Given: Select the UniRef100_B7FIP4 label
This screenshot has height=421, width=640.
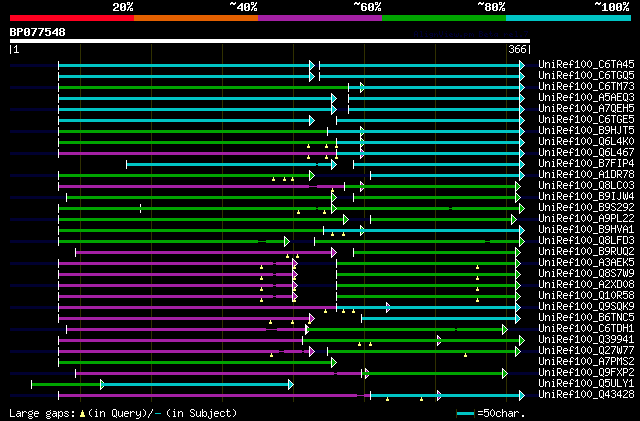Looking at the screenshot, I should (586, 164).
